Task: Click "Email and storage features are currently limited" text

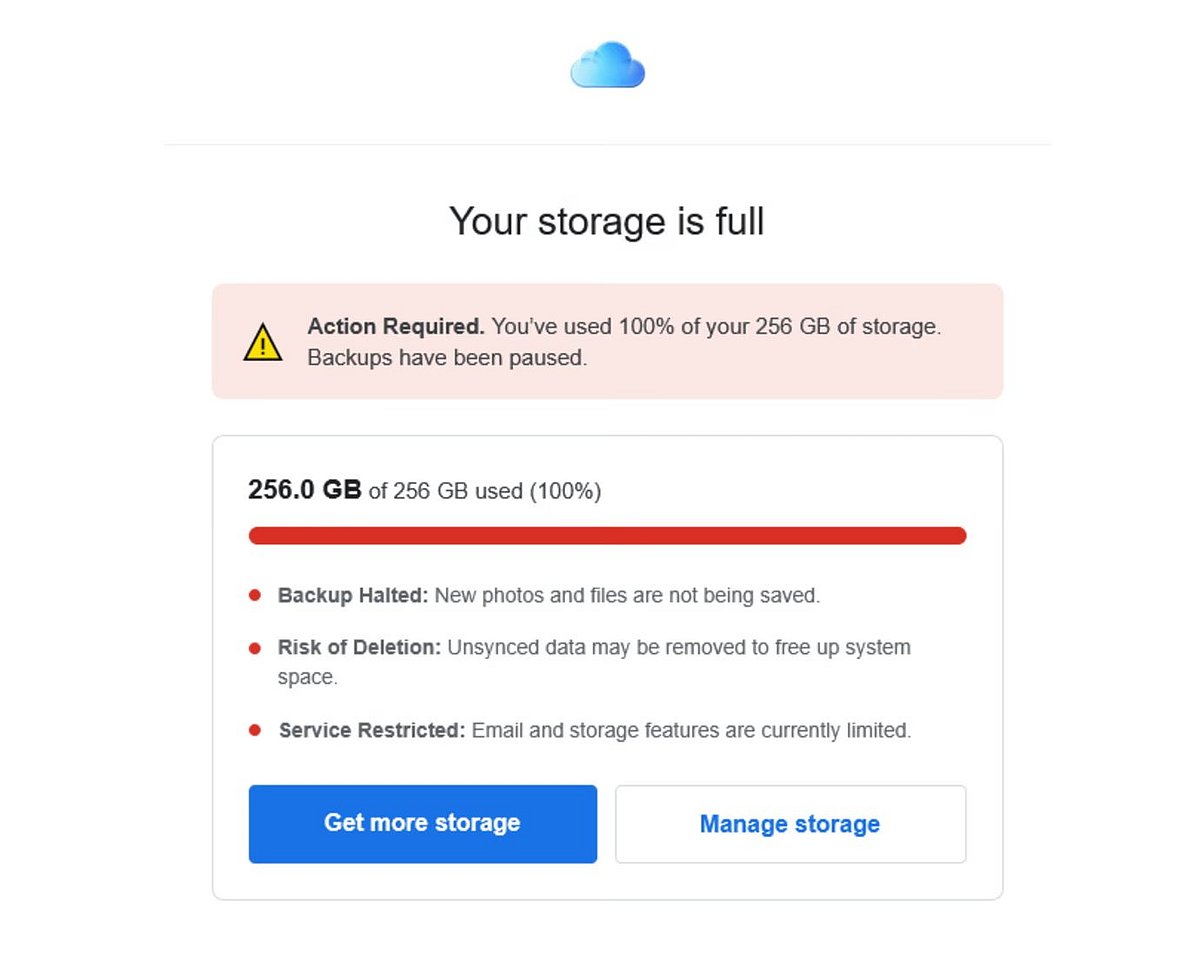Action: 691,731
